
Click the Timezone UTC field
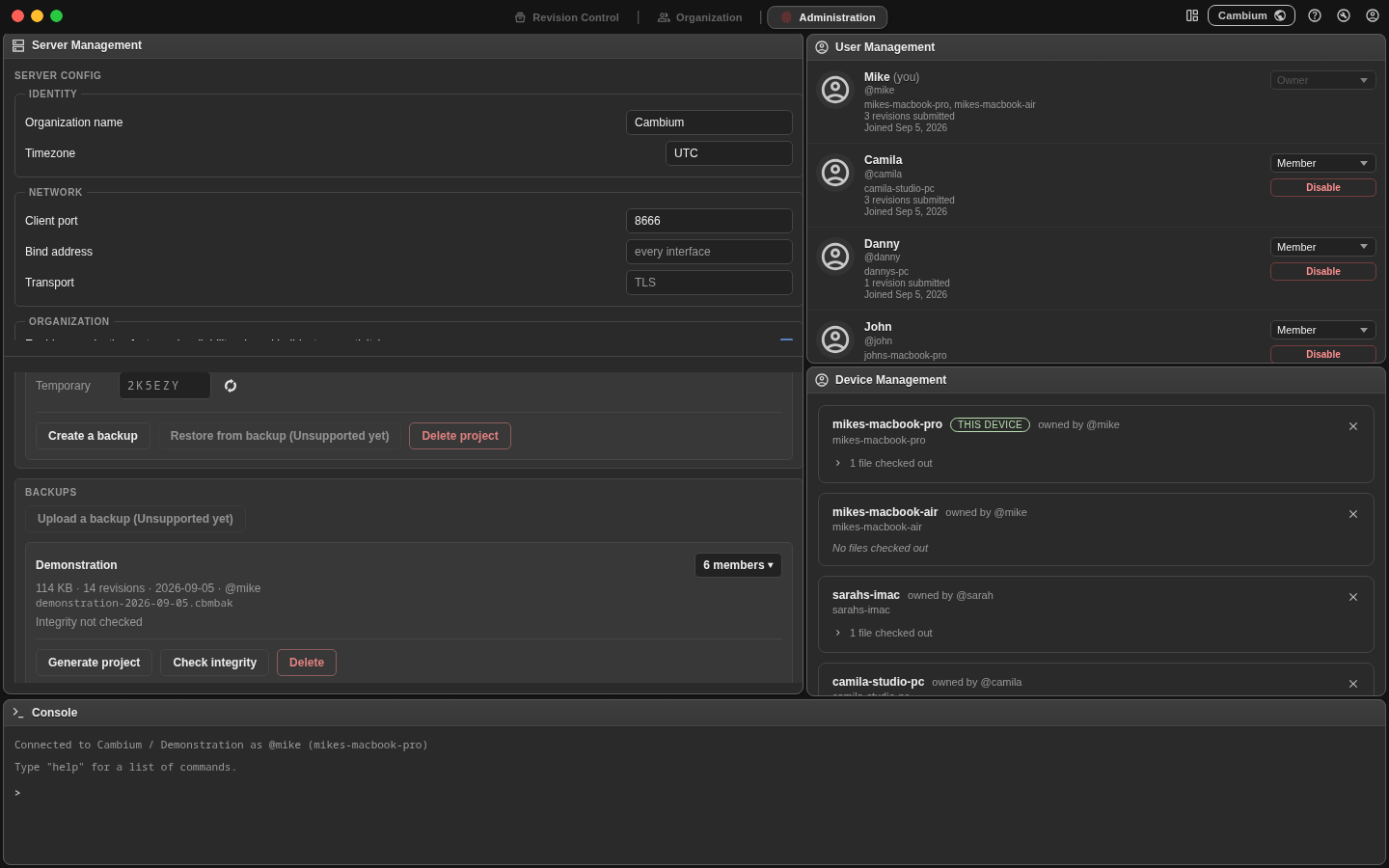tap(729, 153)
